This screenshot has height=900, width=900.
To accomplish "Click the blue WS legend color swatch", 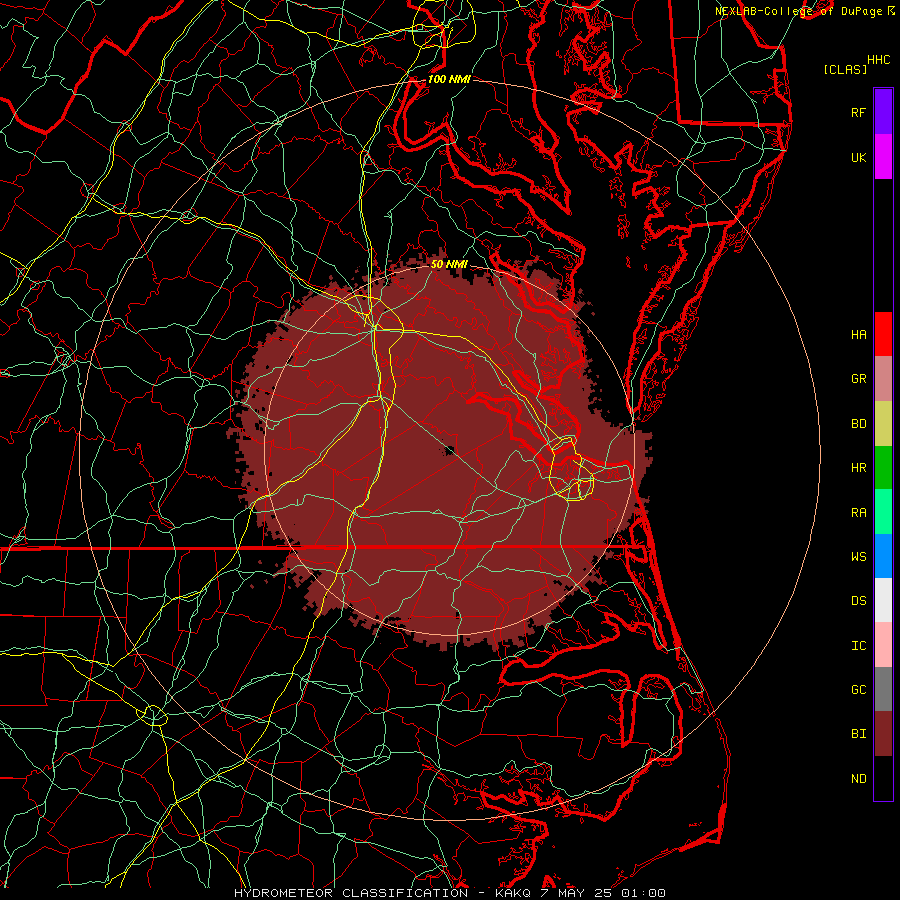I will coord(883,556).
